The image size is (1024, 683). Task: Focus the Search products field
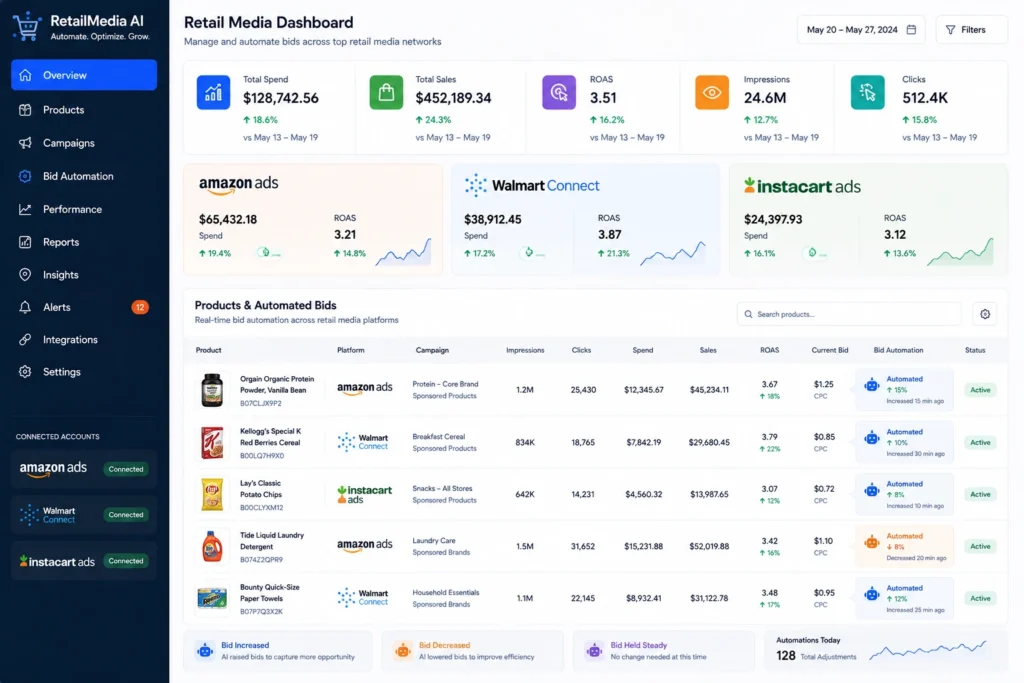849,314
